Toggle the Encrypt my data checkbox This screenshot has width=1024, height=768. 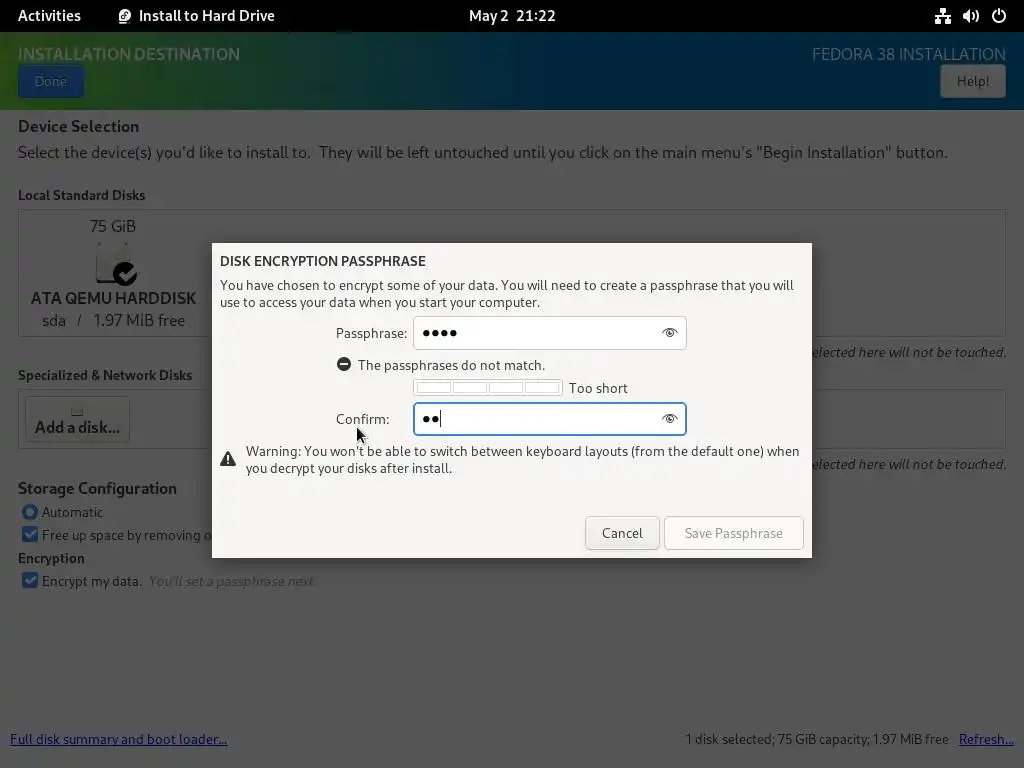coord(29,581)
